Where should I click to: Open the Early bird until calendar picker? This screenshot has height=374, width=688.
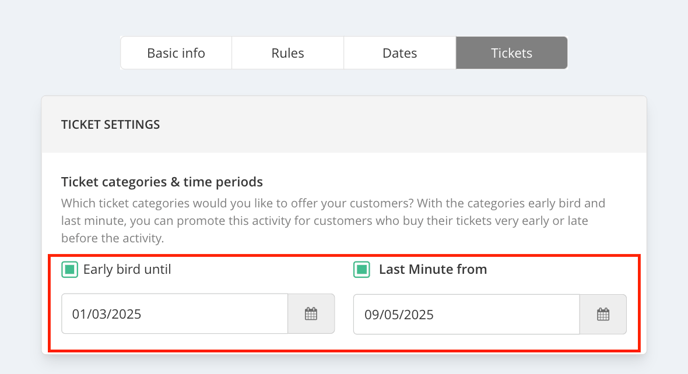click(311, 314)
